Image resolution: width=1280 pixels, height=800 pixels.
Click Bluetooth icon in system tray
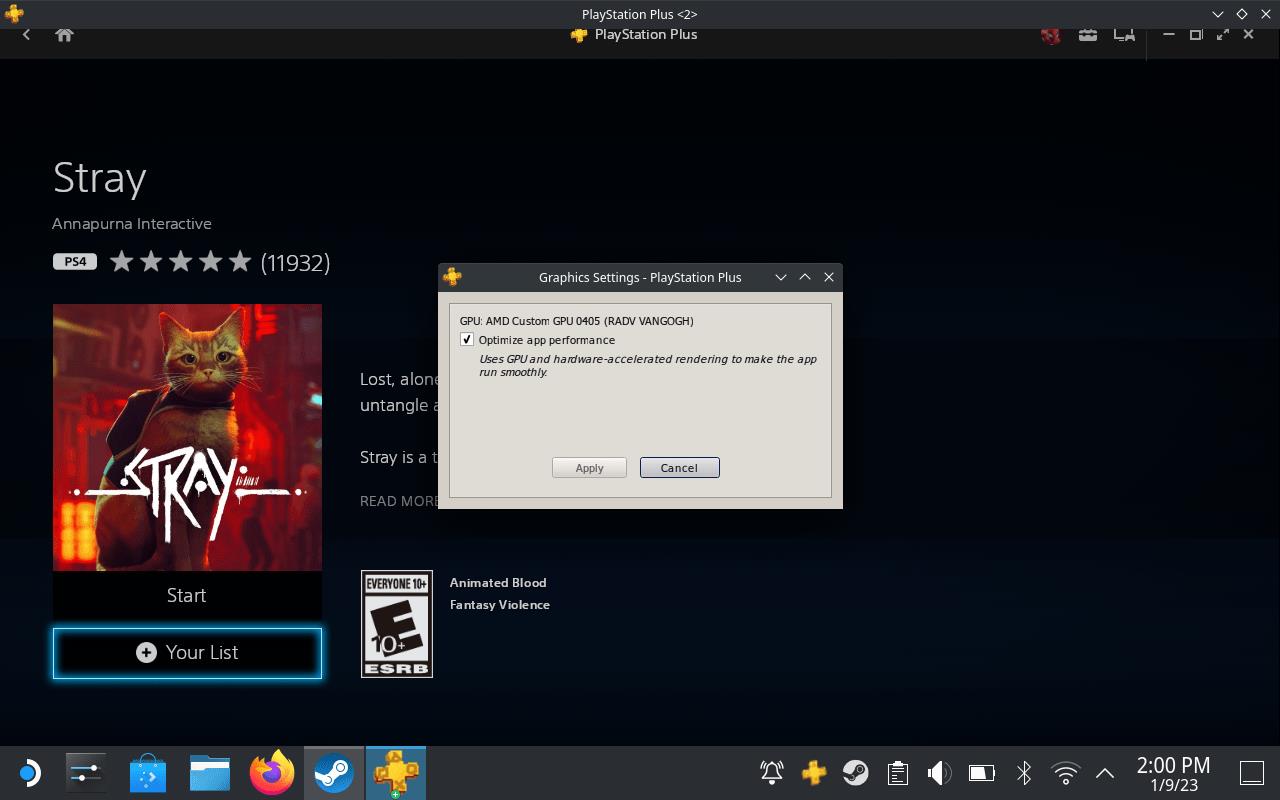1024,773
